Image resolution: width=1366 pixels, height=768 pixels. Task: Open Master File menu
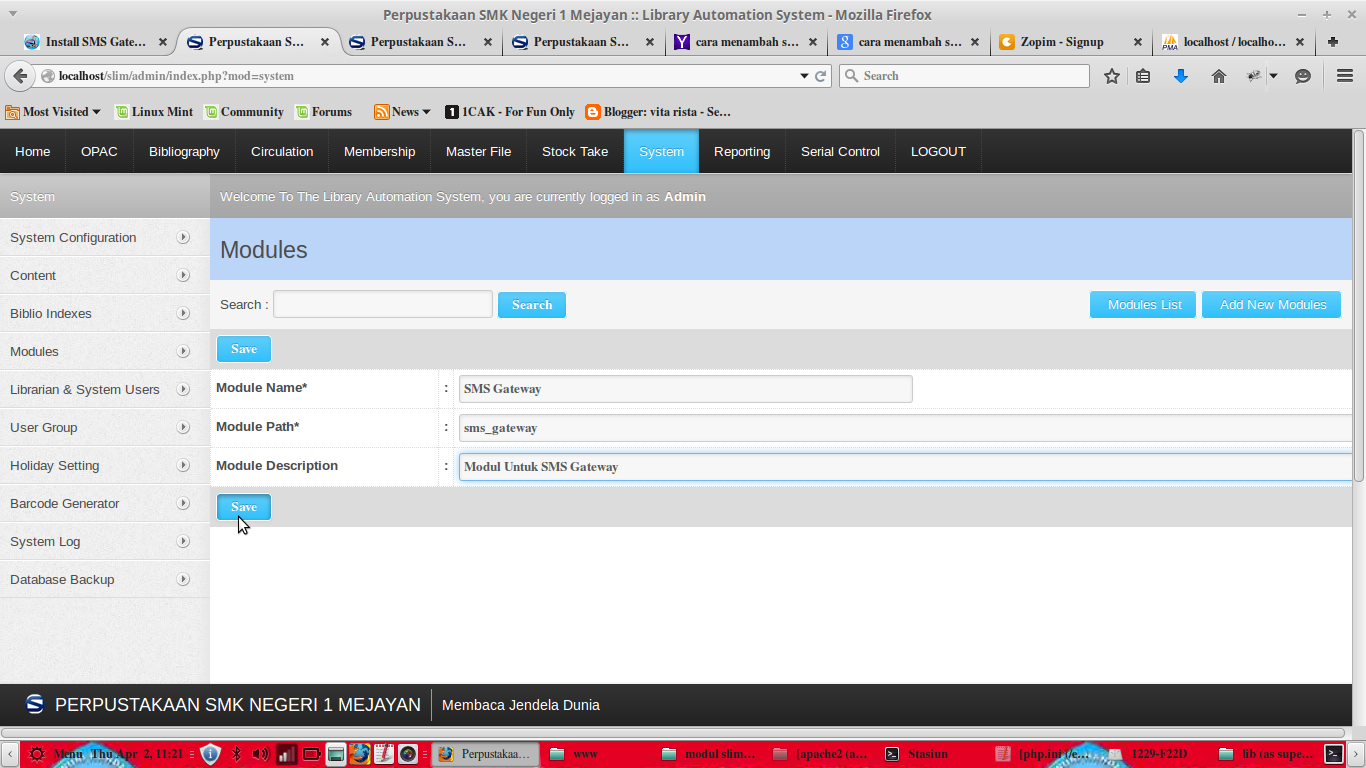point(478,151)
